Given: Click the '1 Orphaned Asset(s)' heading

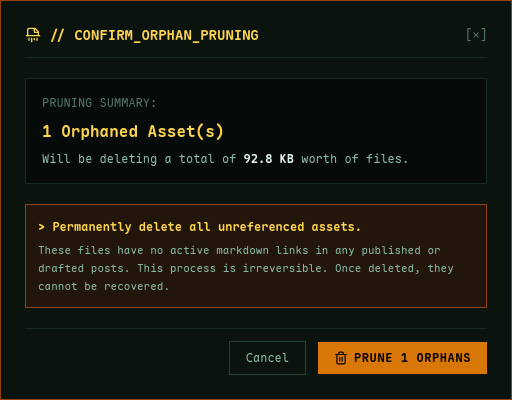Looking at the screenshot, I should pos(133,131).
